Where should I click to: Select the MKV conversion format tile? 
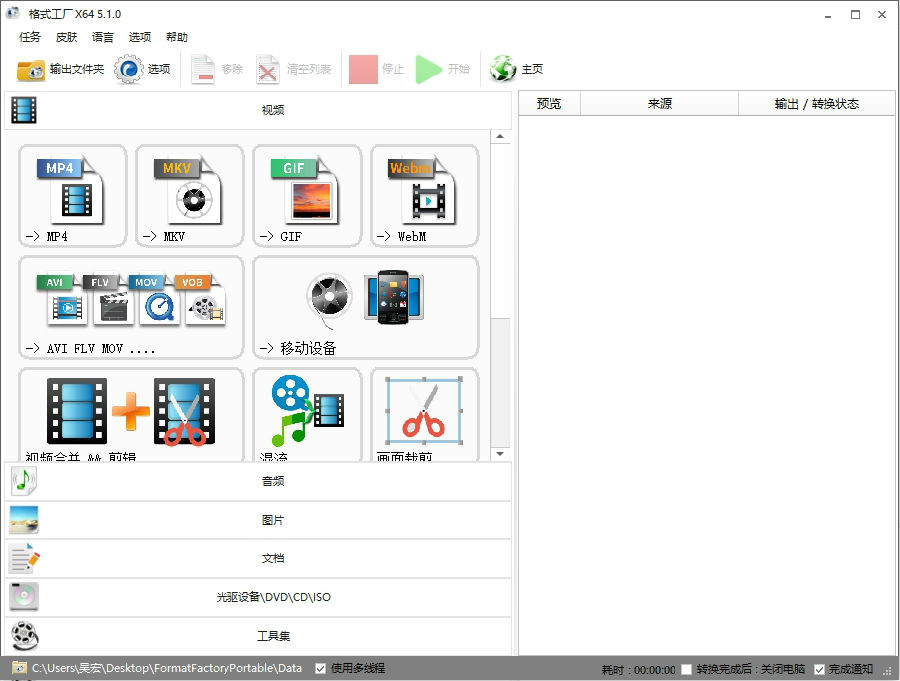[190, 196]
